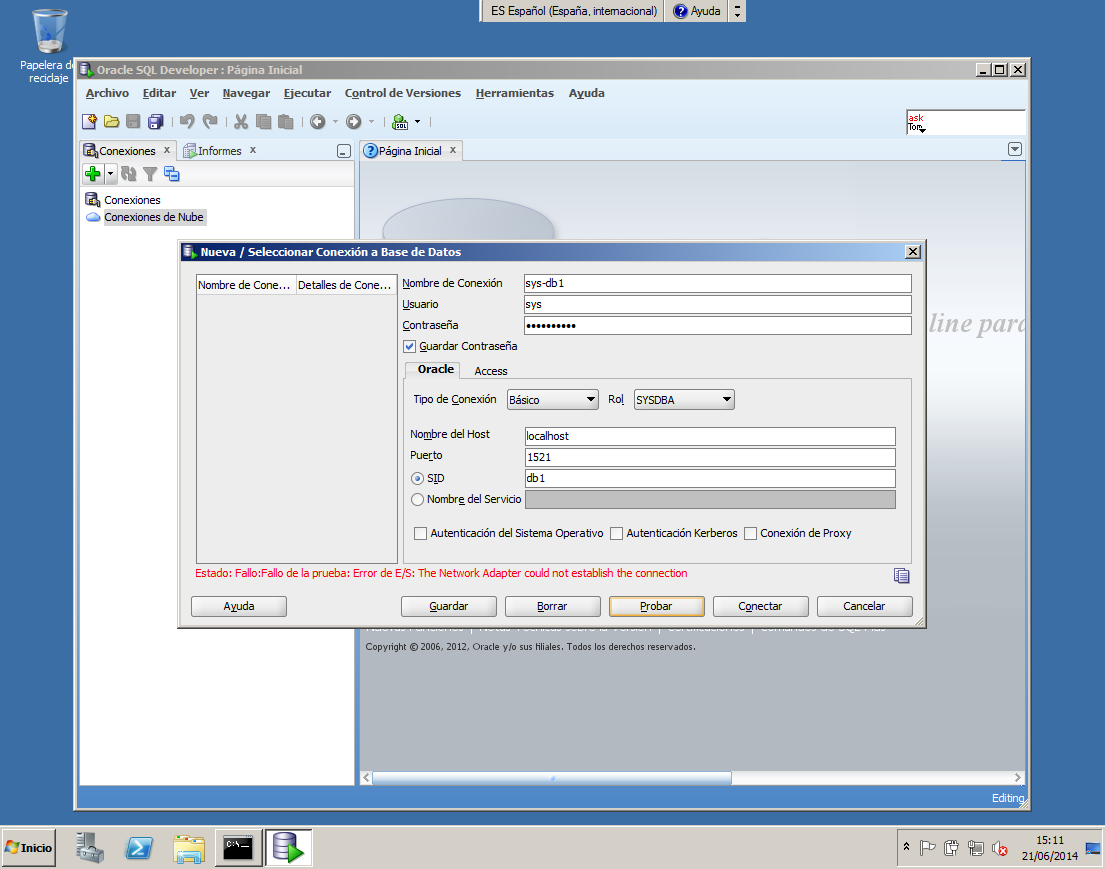Click the Back navigation arrow icon

point(318,122)
